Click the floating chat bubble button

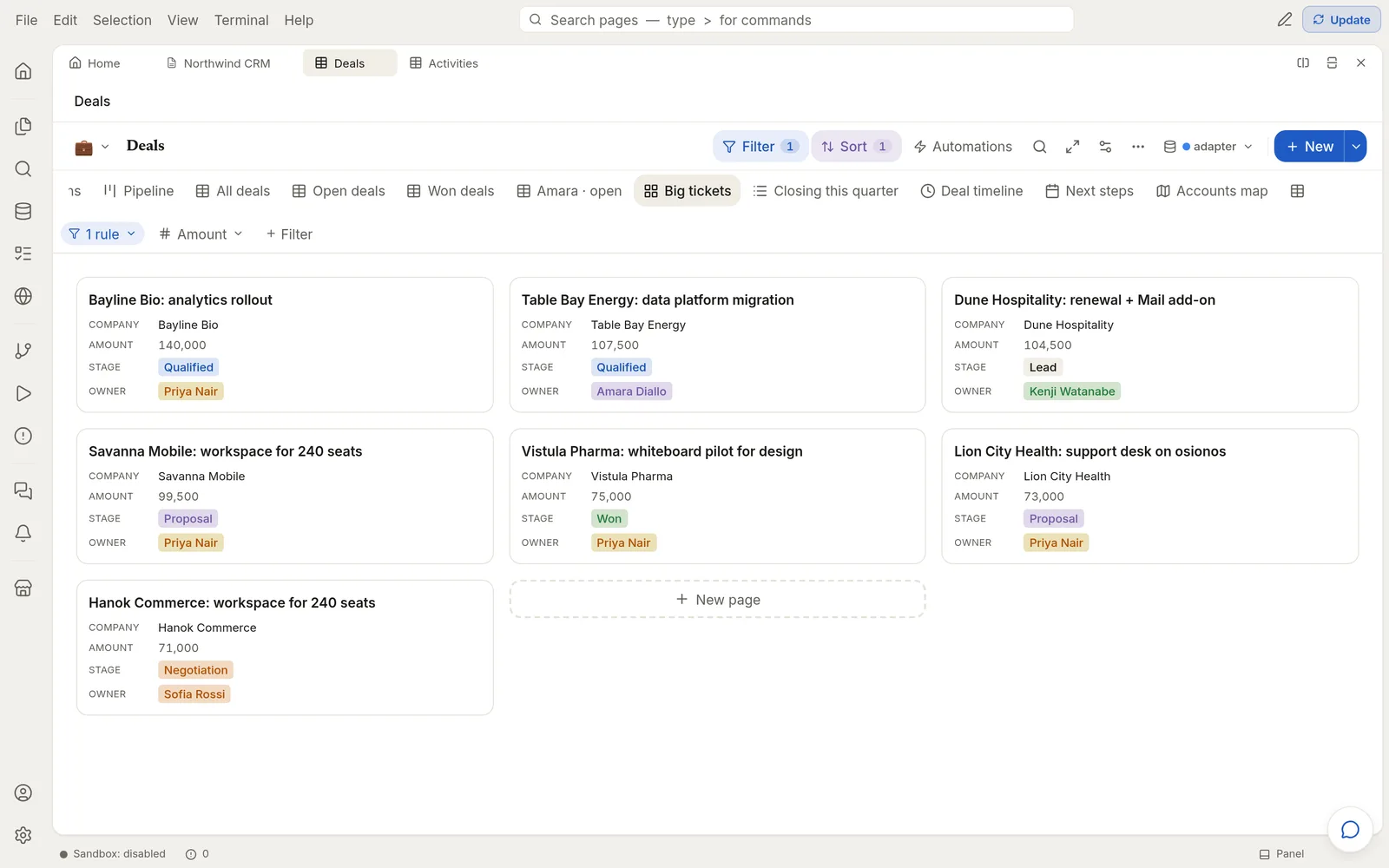click(1350, 830)
